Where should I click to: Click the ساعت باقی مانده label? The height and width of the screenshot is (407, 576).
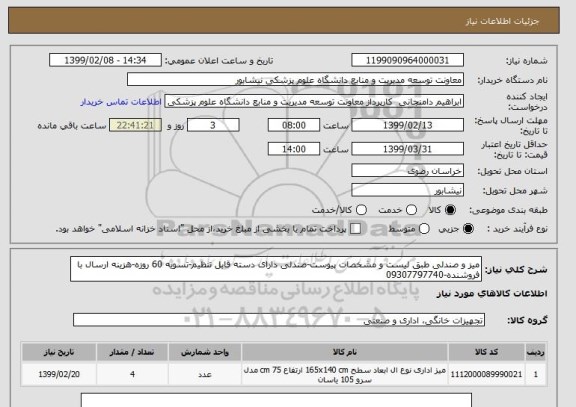72,126
